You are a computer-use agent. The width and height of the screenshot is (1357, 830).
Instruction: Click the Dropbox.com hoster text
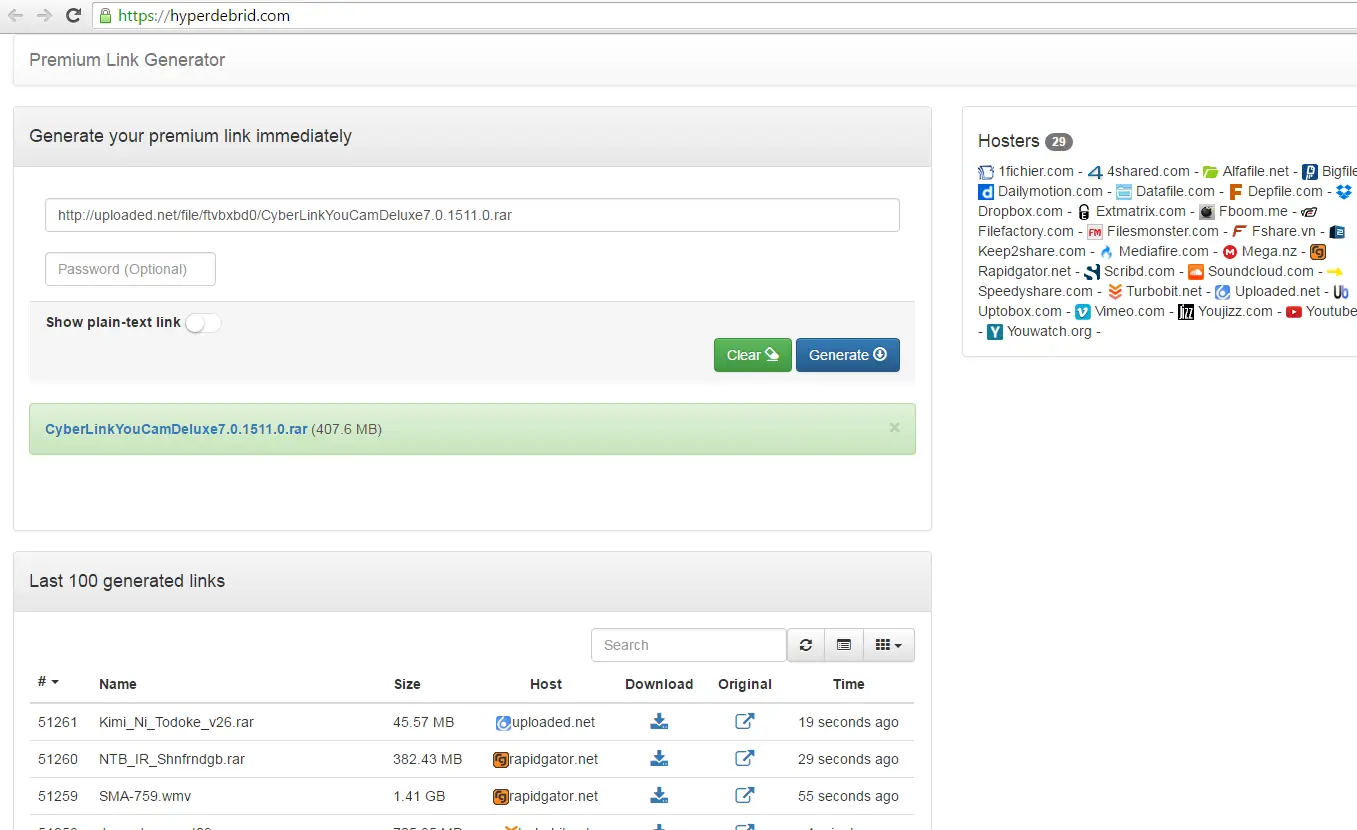tap(1020, 211)
